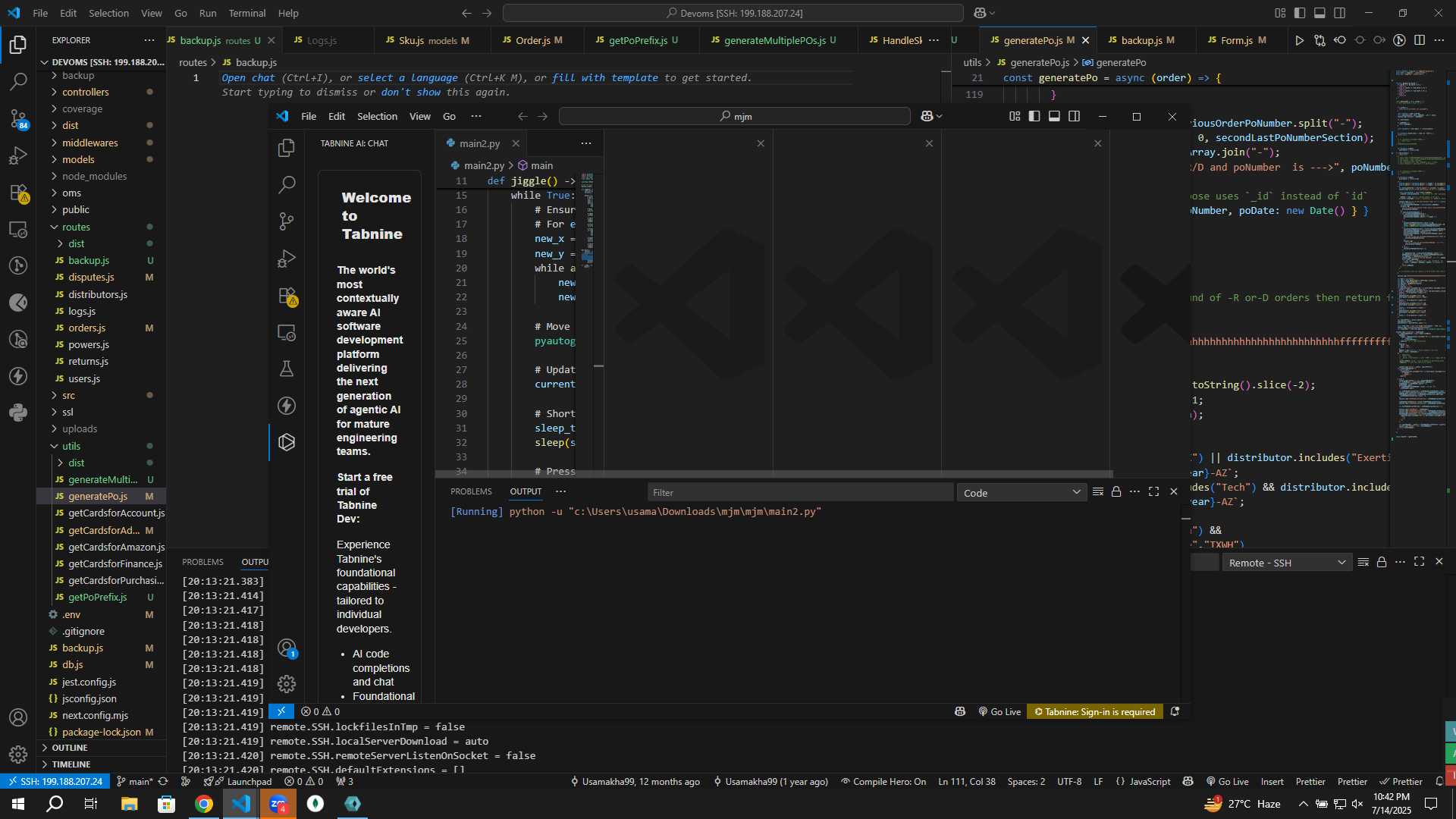The image size is (1456, 819).
Task: Switch to getPoPrefix.js editor tab
Action: point(642,40)
